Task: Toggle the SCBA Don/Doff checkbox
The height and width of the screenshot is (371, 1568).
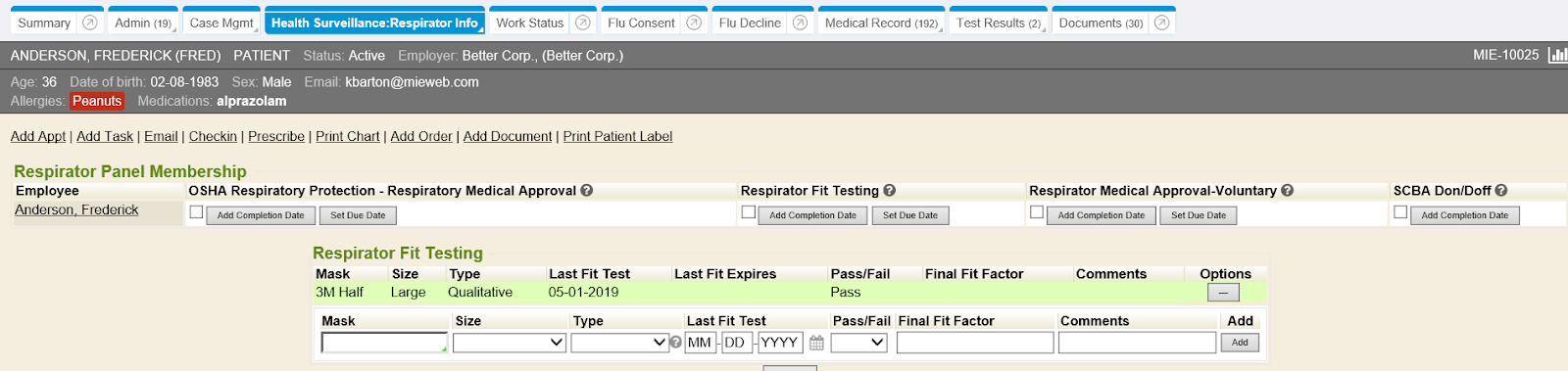Action: tap(1400, 212)
